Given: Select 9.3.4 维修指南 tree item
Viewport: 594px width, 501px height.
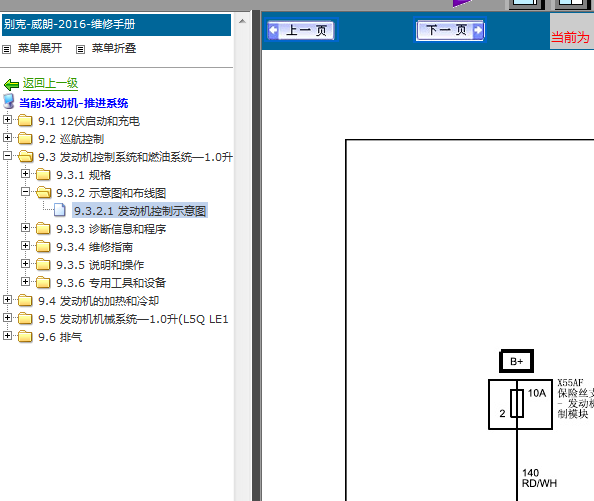Looking at the screenshot, I should tap(95, 247).
